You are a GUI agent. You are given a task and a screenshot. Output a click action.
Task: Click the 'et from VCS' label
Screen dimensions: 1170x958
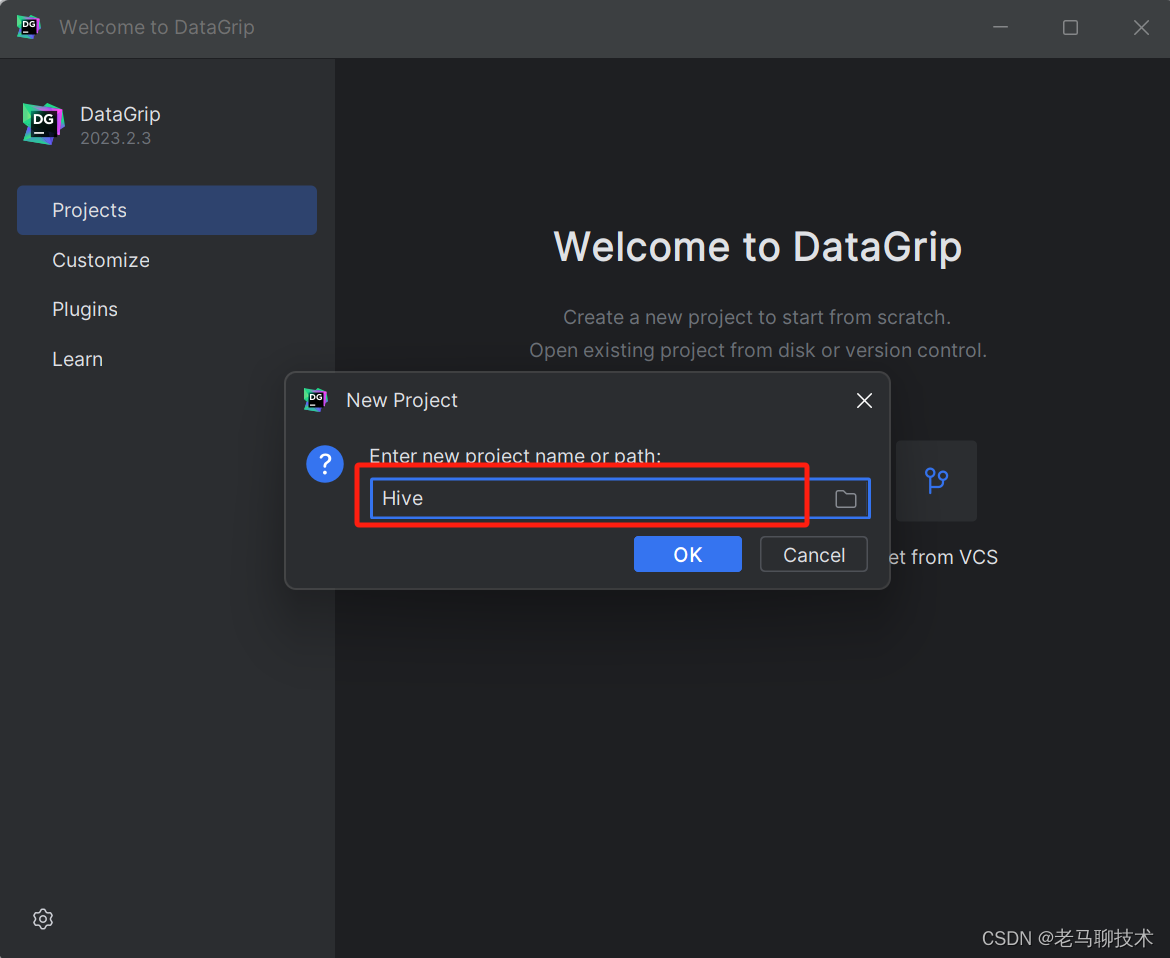click(x=943, y=557)
